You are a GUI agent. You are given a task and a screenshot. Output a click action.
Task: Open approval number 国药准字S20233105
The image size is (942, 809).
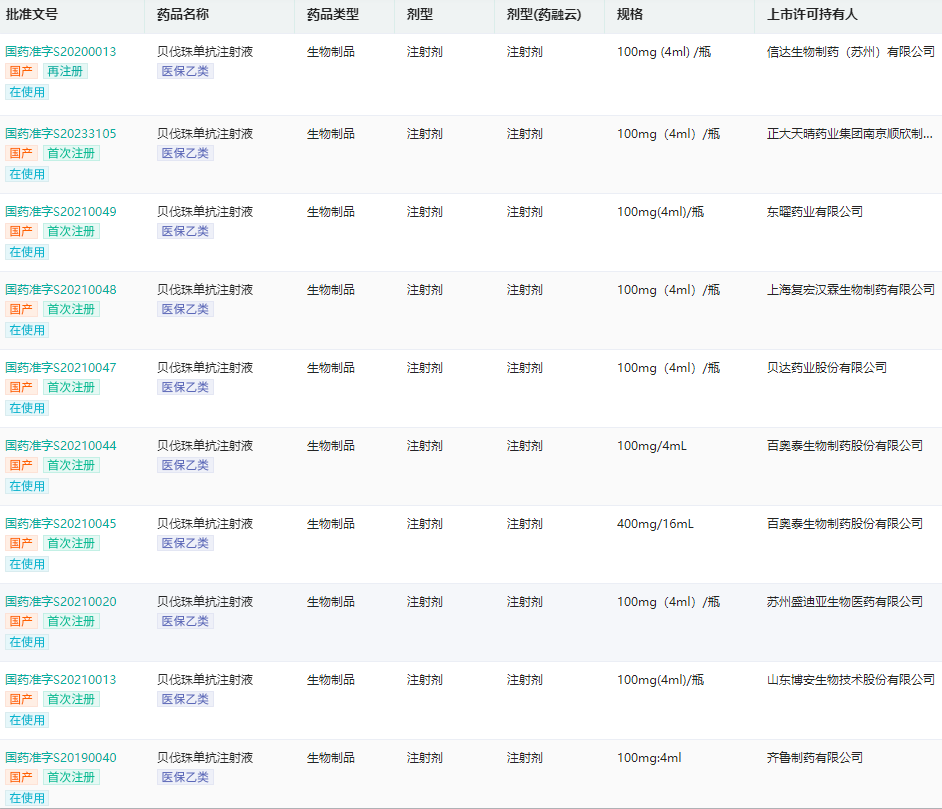coord(61,133)
